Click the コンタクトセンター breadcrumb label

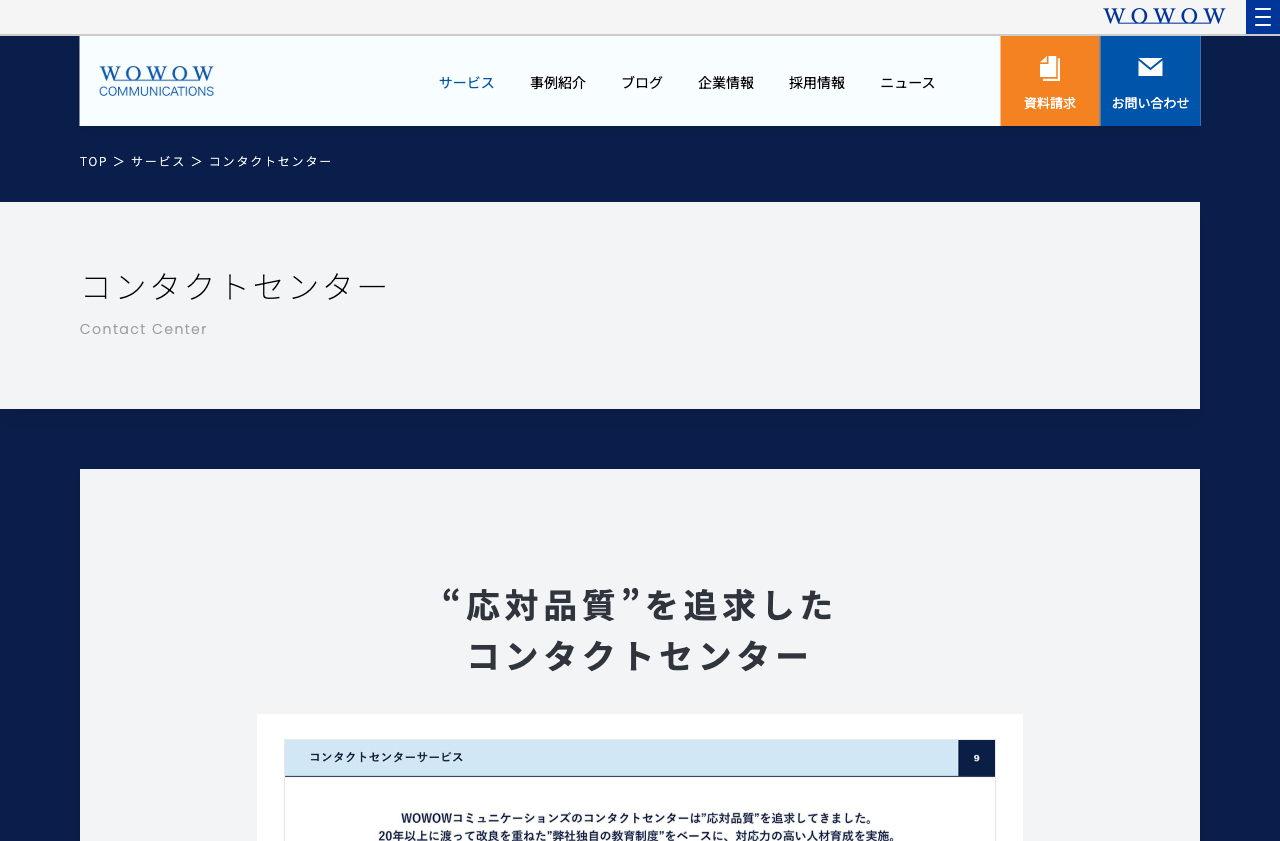[270, 159]
